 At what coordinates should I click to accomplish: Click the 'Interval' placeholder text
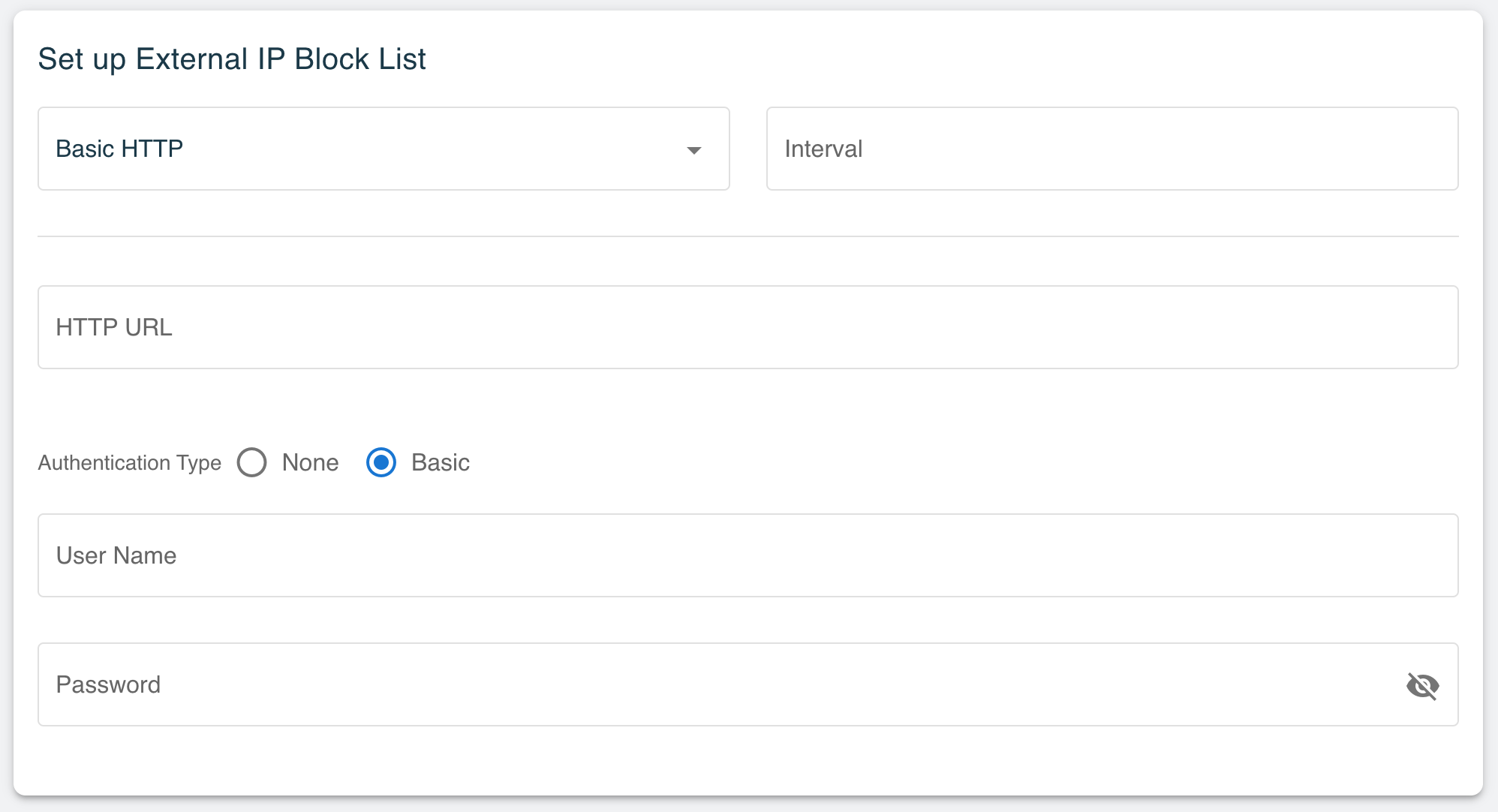coord(823,149)
